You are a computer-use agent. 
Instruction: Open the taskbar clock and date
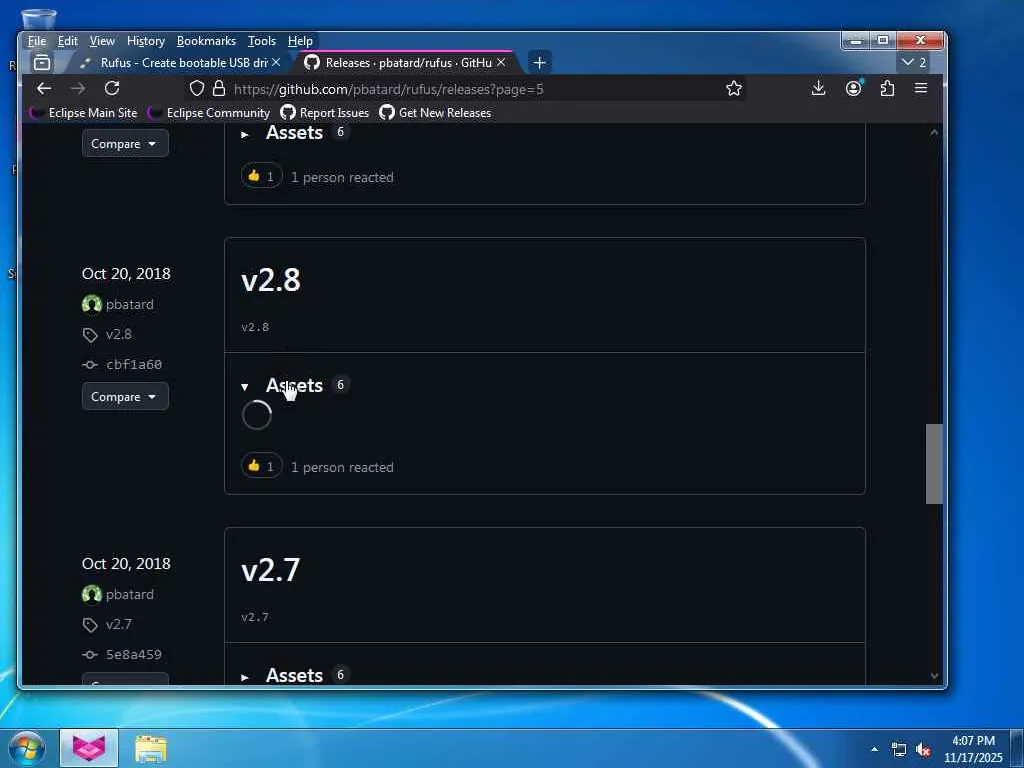(973, 749)
